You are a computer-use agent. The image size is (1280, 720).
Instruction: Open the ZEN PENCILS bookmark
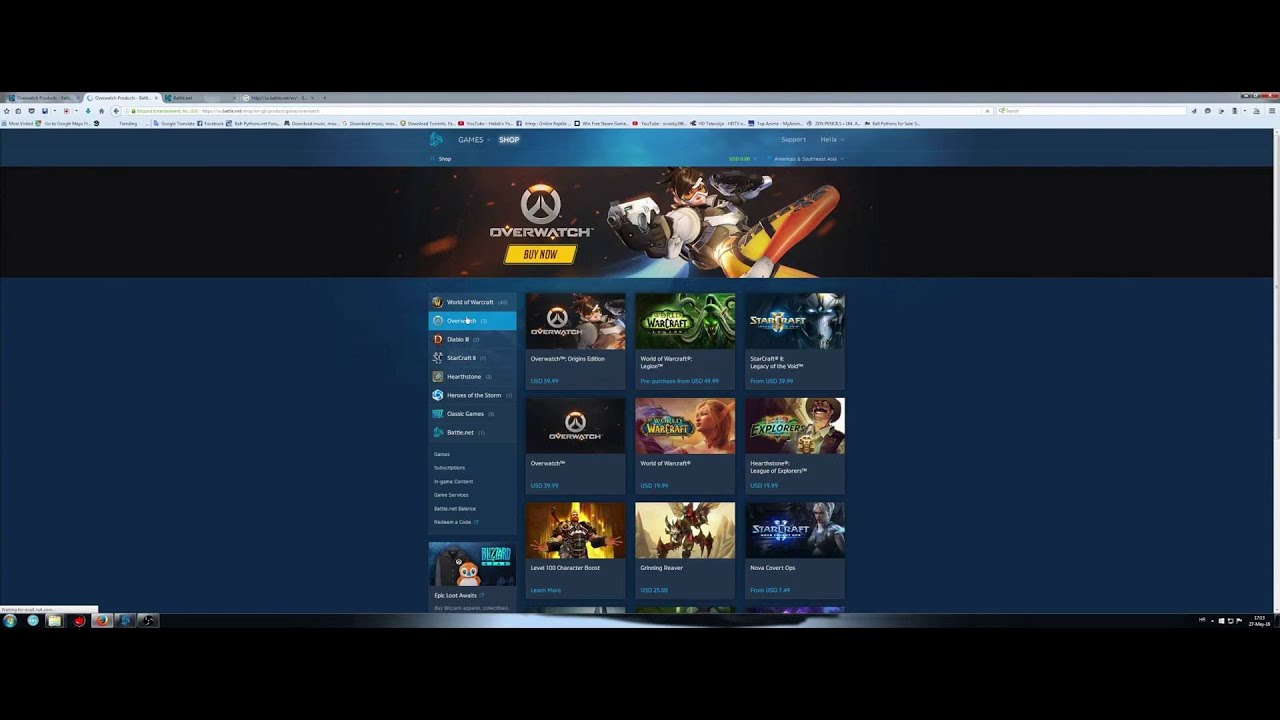[833, 124]
